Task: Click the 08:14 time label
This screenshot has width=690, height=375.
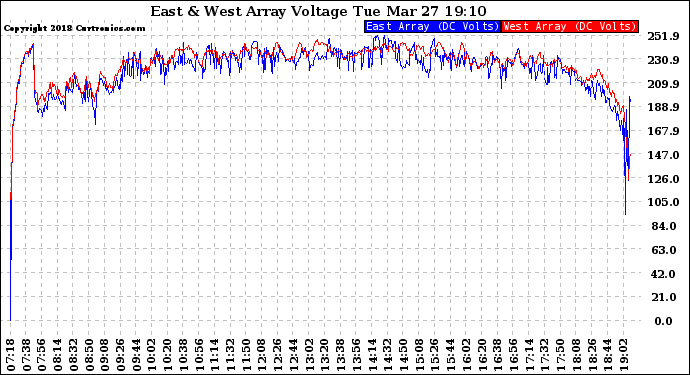Action: pyautogui.click(x=58, y=355)
